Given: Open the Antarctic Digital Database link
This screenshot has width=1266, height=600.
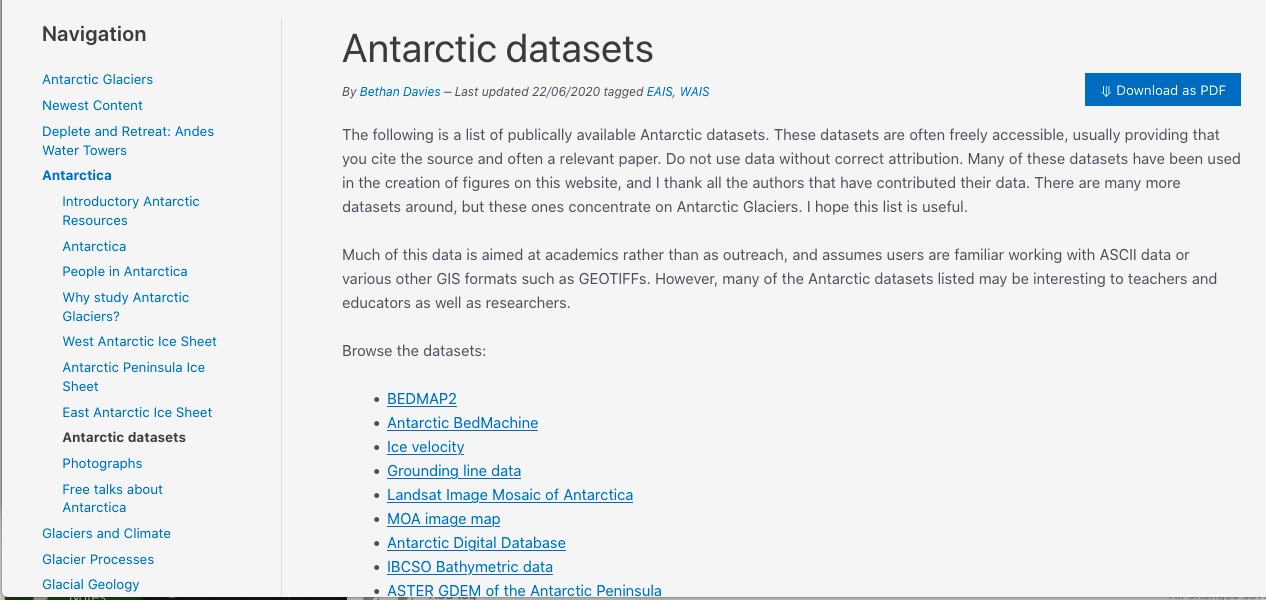Looking at the screenshot, I should (x=476, y=543).
